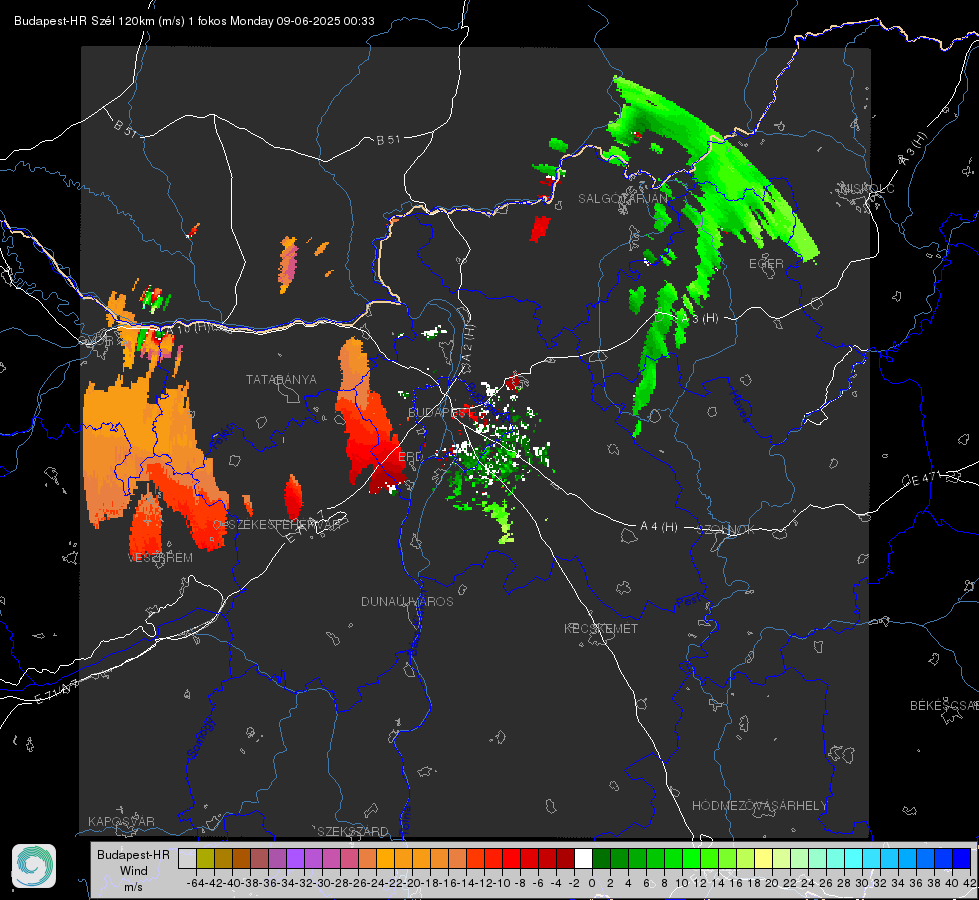Click the BUDAPEST city label
Screen dimensions: 979x900
[439, 412]
